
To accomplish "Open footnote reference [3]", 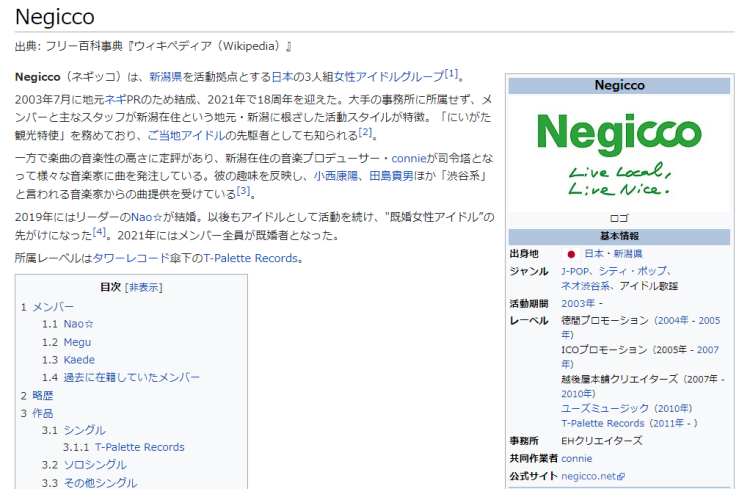I will click(x=243, y=191).
